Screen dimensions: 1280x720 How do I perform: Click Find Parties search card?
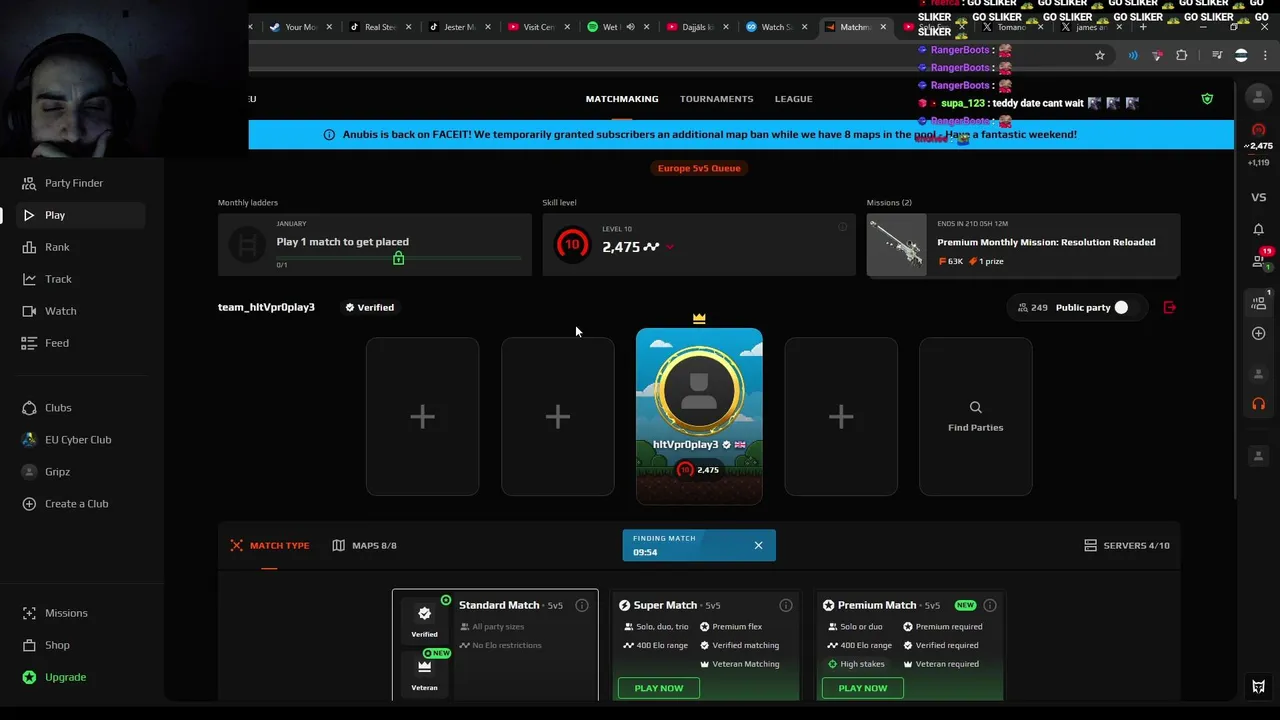click(976, 417)
